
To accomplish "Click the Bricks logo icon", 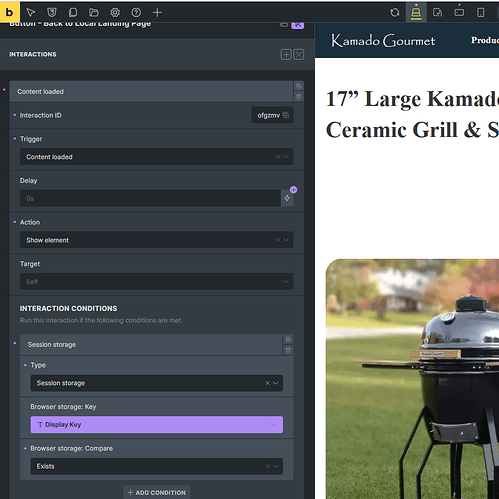I will tap(10, 12).
